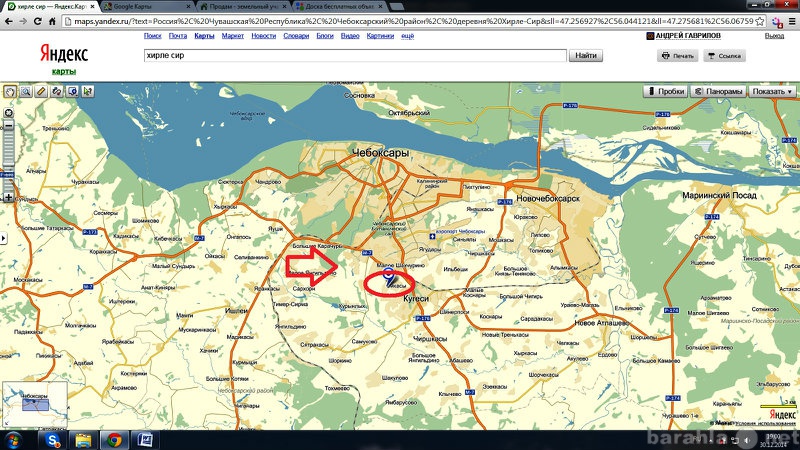Click the blue map location marker
Image resolution: width=800 pixels, height=450 pixels.
point(389,277)
